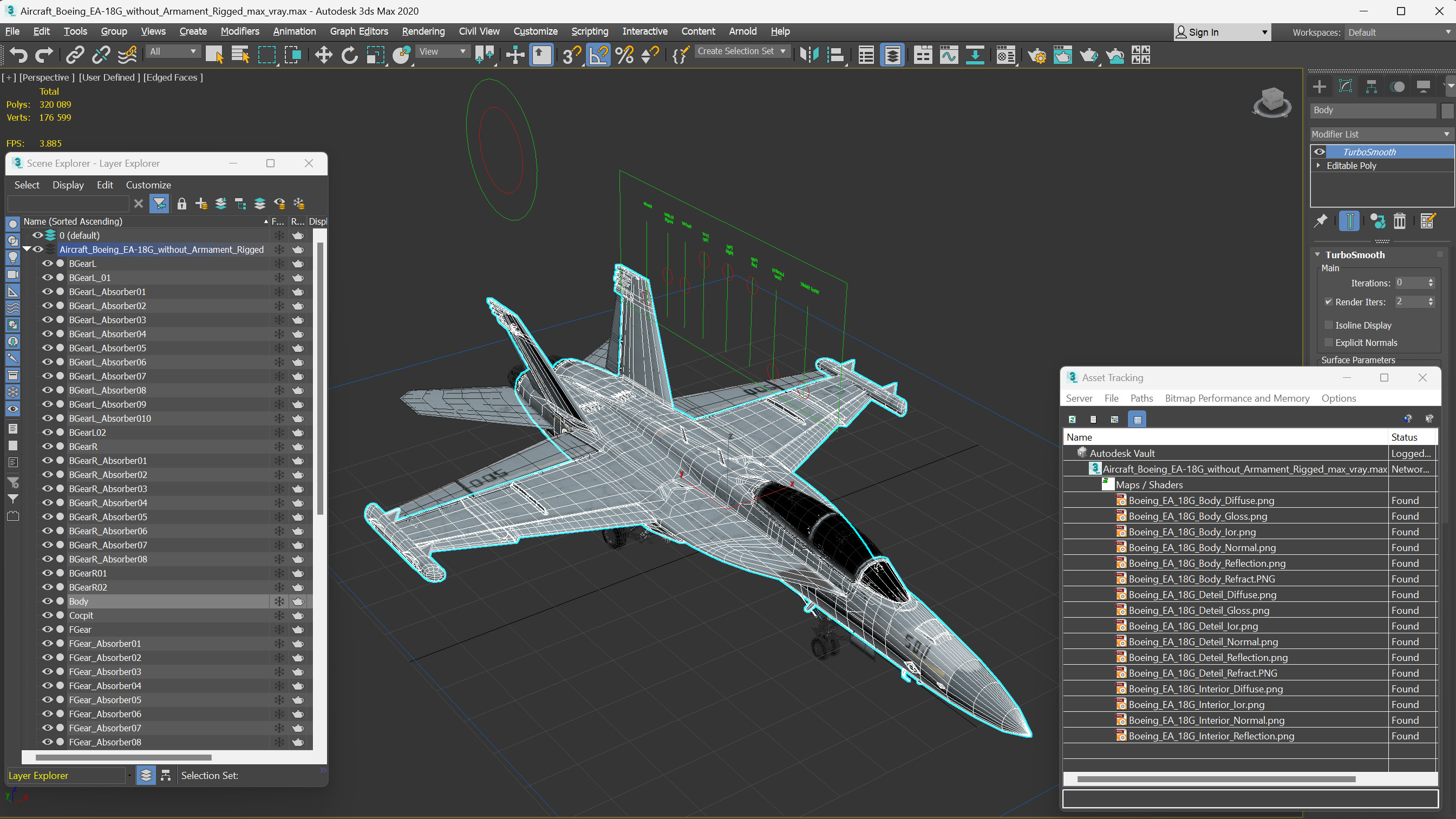Open the Modifiers menu
The image size is (1456, 819).
pos(240,31)
